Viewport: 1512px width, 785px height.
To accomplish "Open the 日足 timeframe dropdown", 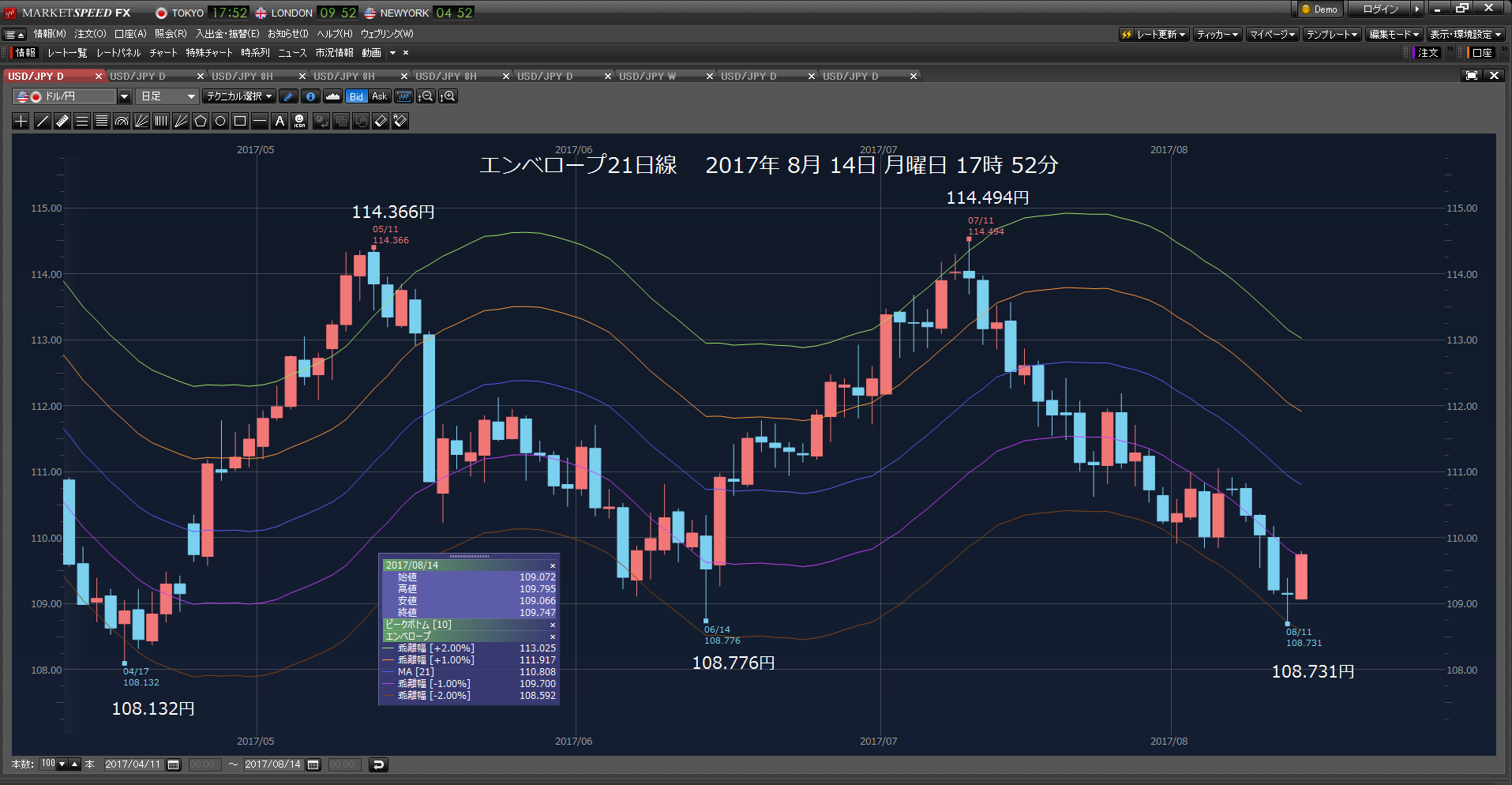I will pos(167,96).
